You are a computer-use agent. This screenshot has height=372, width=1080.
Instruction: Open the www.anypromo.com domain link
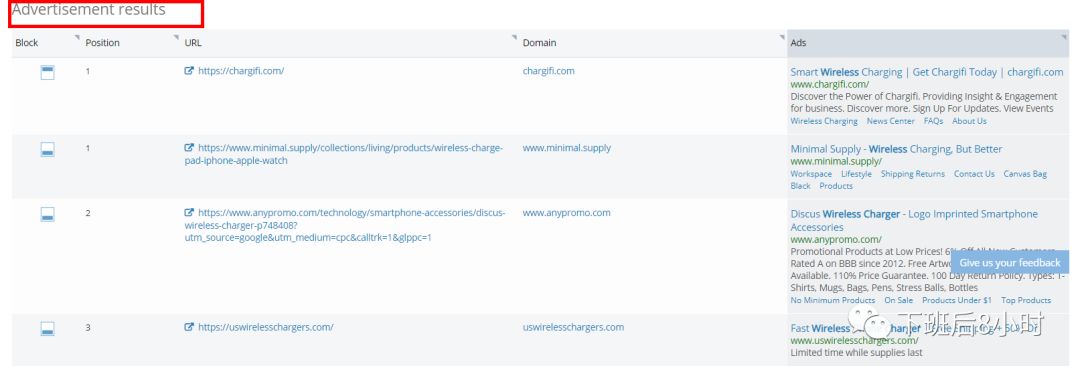[566, 213]
